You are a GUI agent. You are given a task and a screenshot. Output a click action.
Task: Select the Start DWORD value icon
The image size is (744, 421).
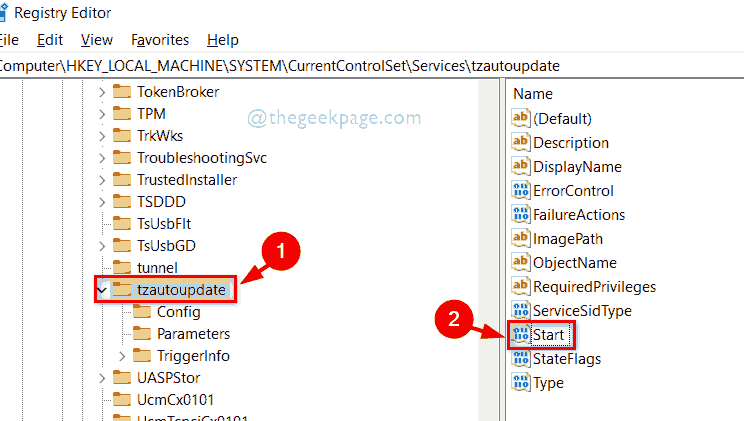[x=520, y=334]
